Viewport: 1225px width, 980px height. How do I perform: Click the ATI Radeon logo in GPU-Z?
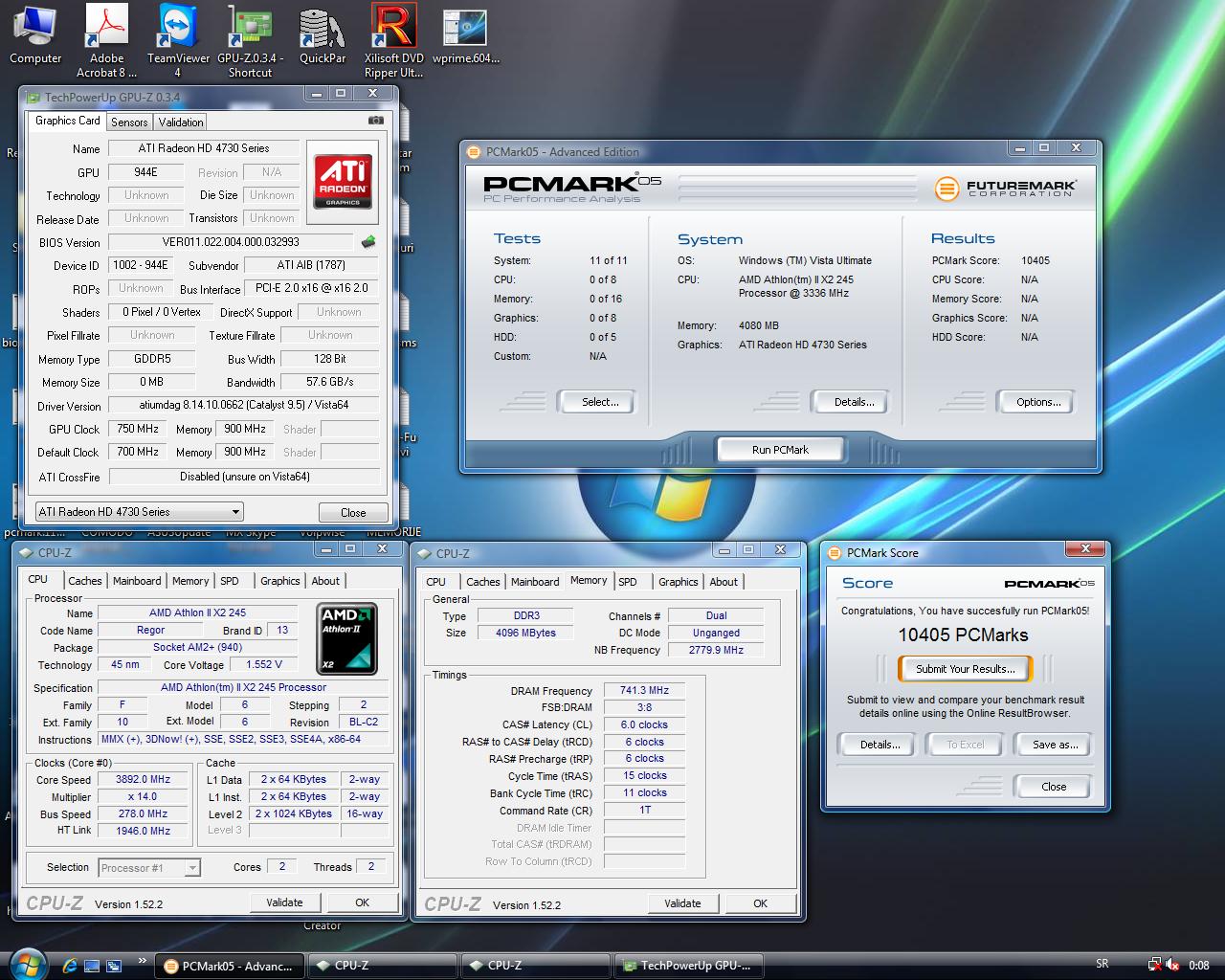click(343, 182)
